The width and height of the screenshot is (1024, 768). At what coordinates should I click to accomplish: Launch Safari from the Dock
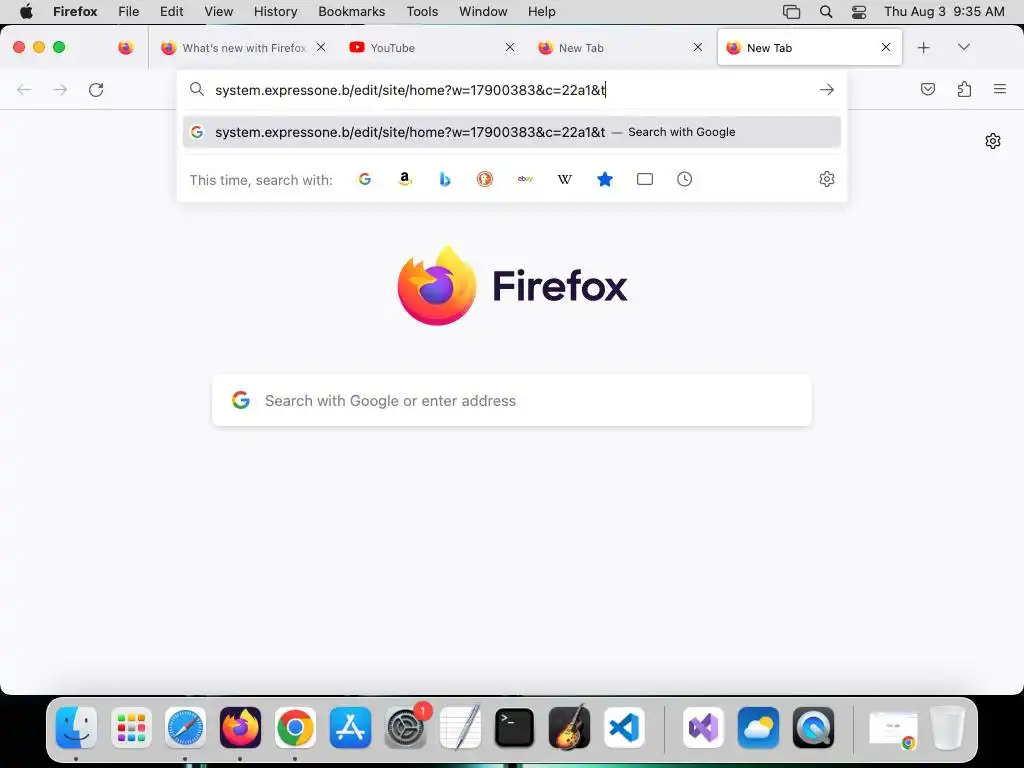coord(185,728)
